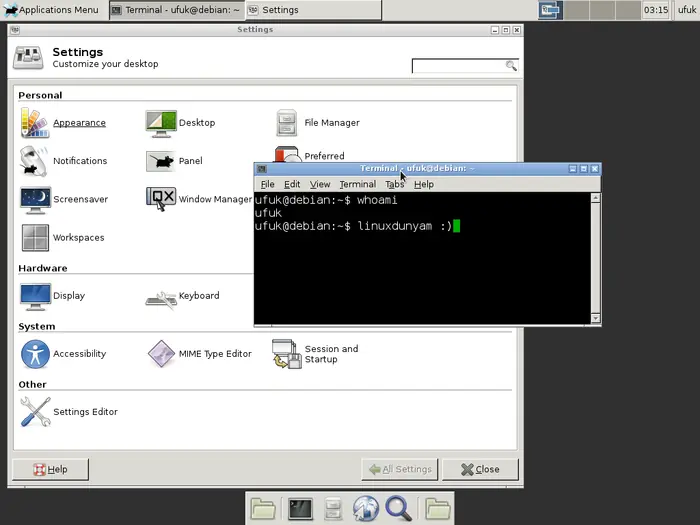
Task: Click the Help button in Settings
Action: click(50, 469)
